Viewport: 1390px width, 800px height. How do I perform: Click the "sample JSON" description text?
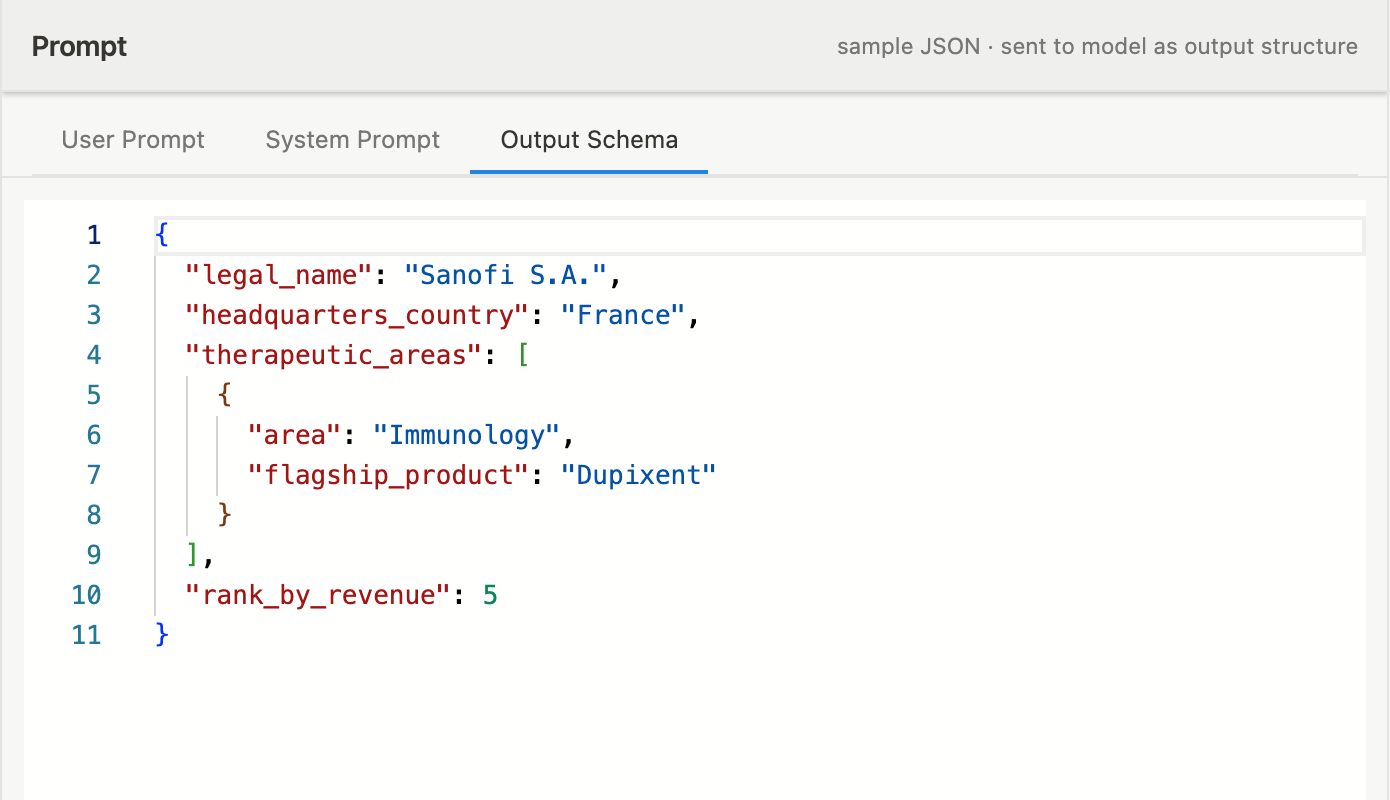[x=1097, y=47]
